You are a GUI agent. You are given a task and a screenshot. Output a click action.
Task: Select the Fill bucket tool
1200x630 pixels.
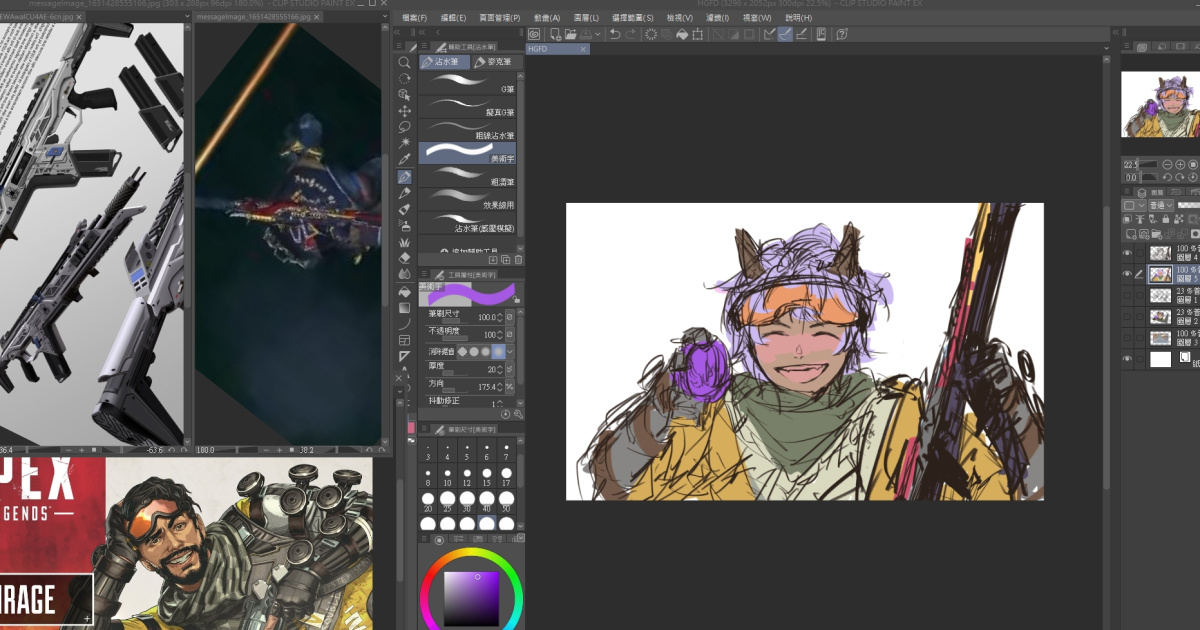tap(405, 291)
